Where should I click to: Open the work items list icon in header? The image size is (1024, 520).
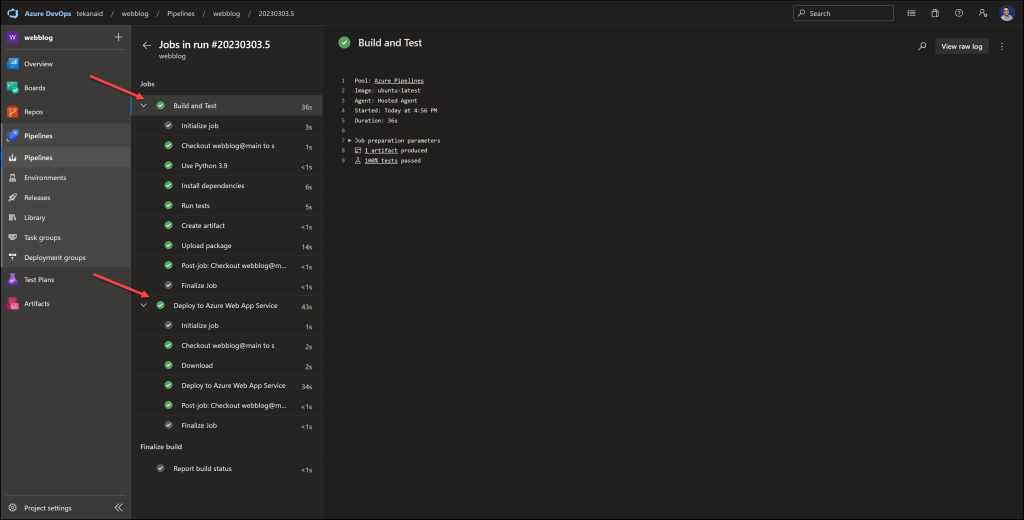[x=911, y=13]
